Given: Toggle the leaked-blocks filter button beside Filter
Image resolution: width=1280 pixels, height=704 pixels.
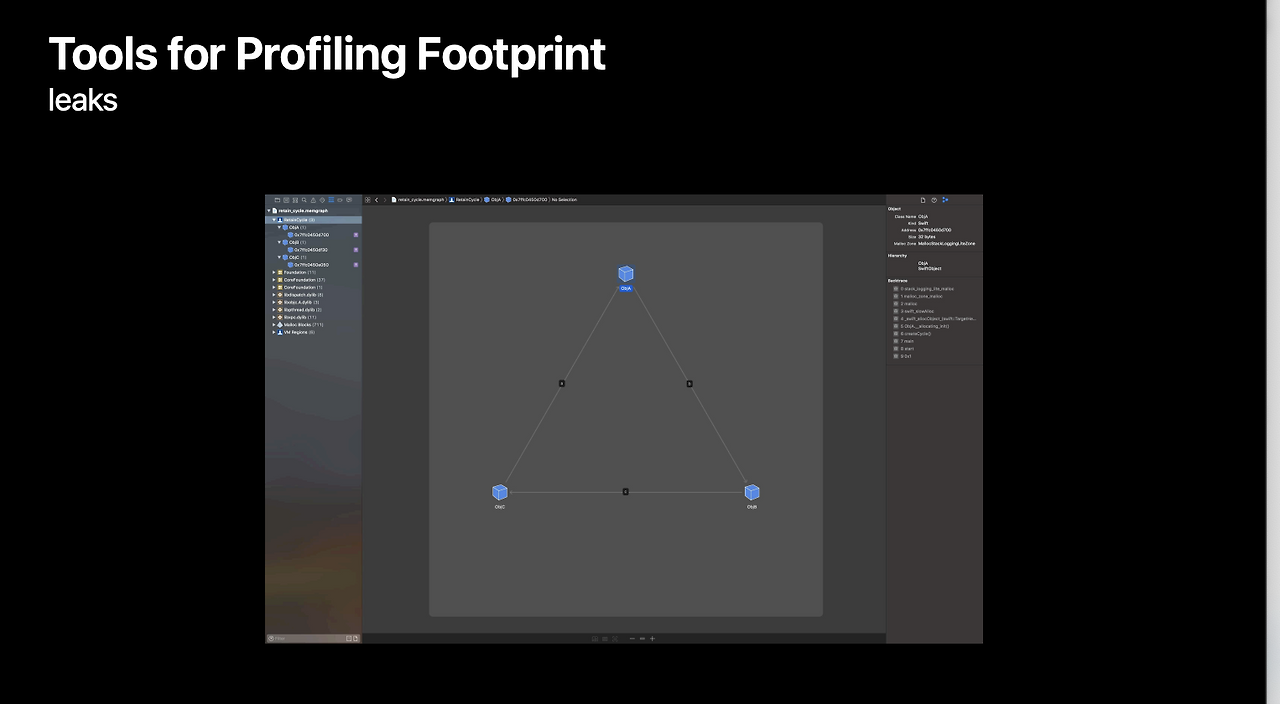Looking at the screenshot, I should [349, 638].
